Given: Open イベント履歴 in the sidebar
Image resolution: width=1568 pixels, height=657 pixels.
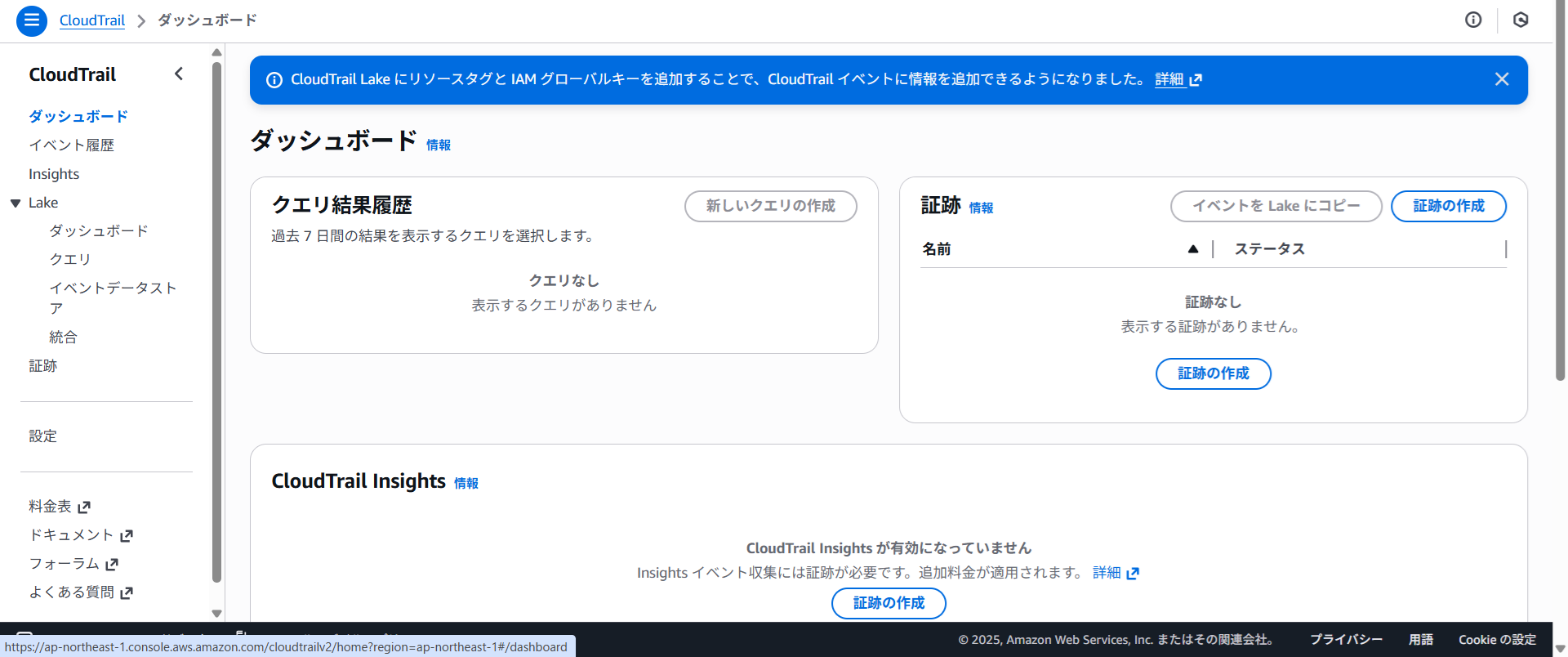Looking at the screenshot, I should tap(71, 145).
